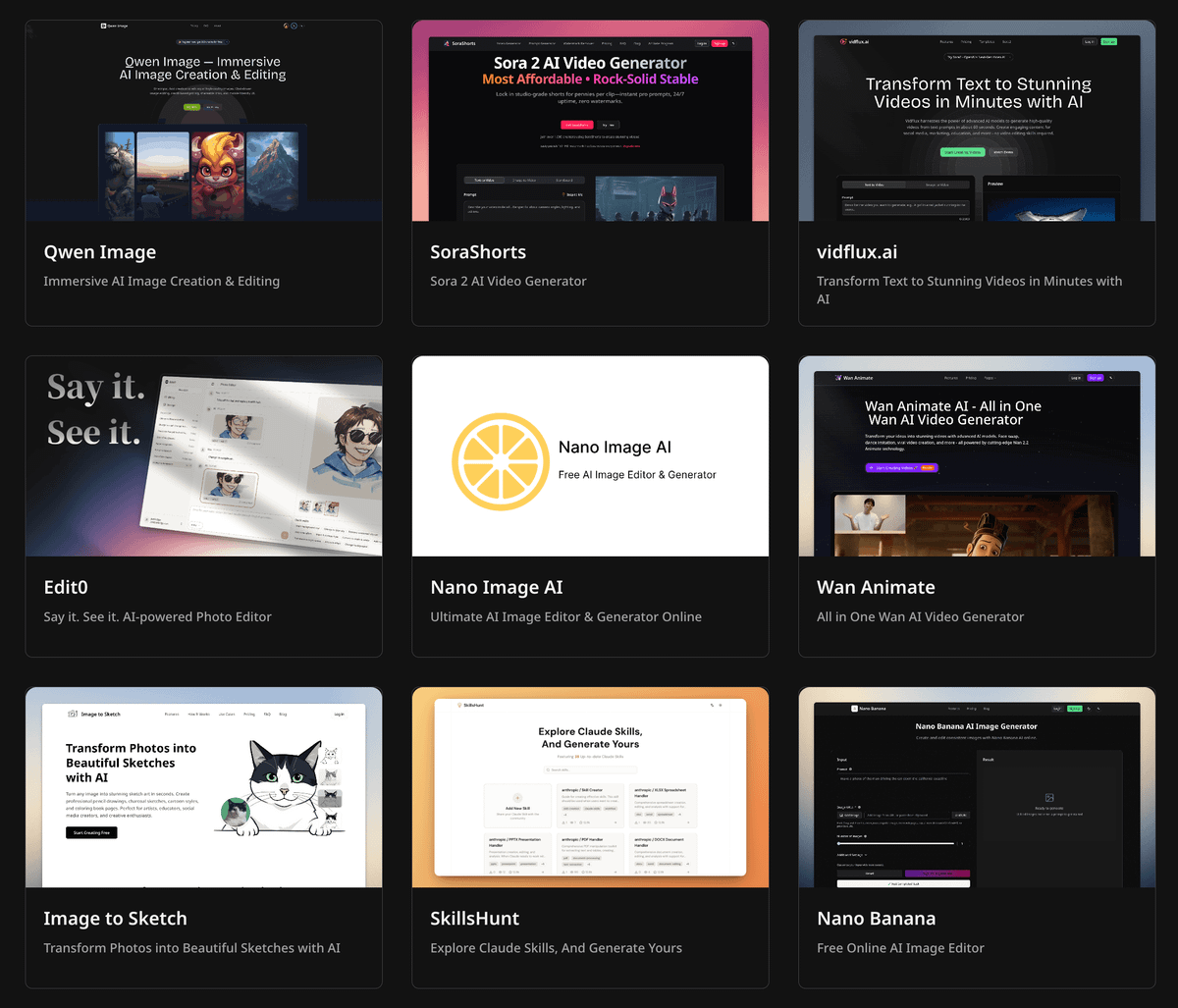Screen dimensions: 1178x1008
Task: Click the SoraShorts logo in preview header
Action: (x=459, y=43)
